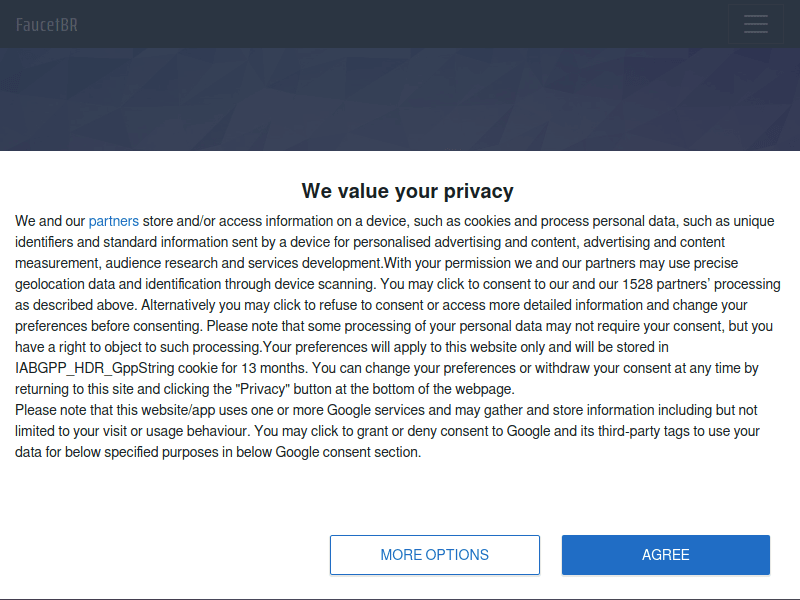
Task: Click the quoted "Privacy" word in notice
Action: [262, 389]
